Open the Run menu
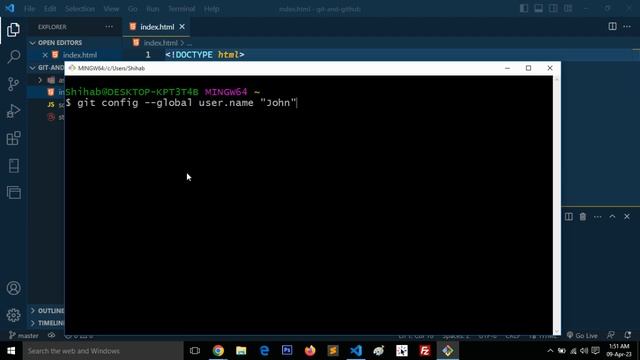Screen dimensions: 640x360 [x=153, y=9]
